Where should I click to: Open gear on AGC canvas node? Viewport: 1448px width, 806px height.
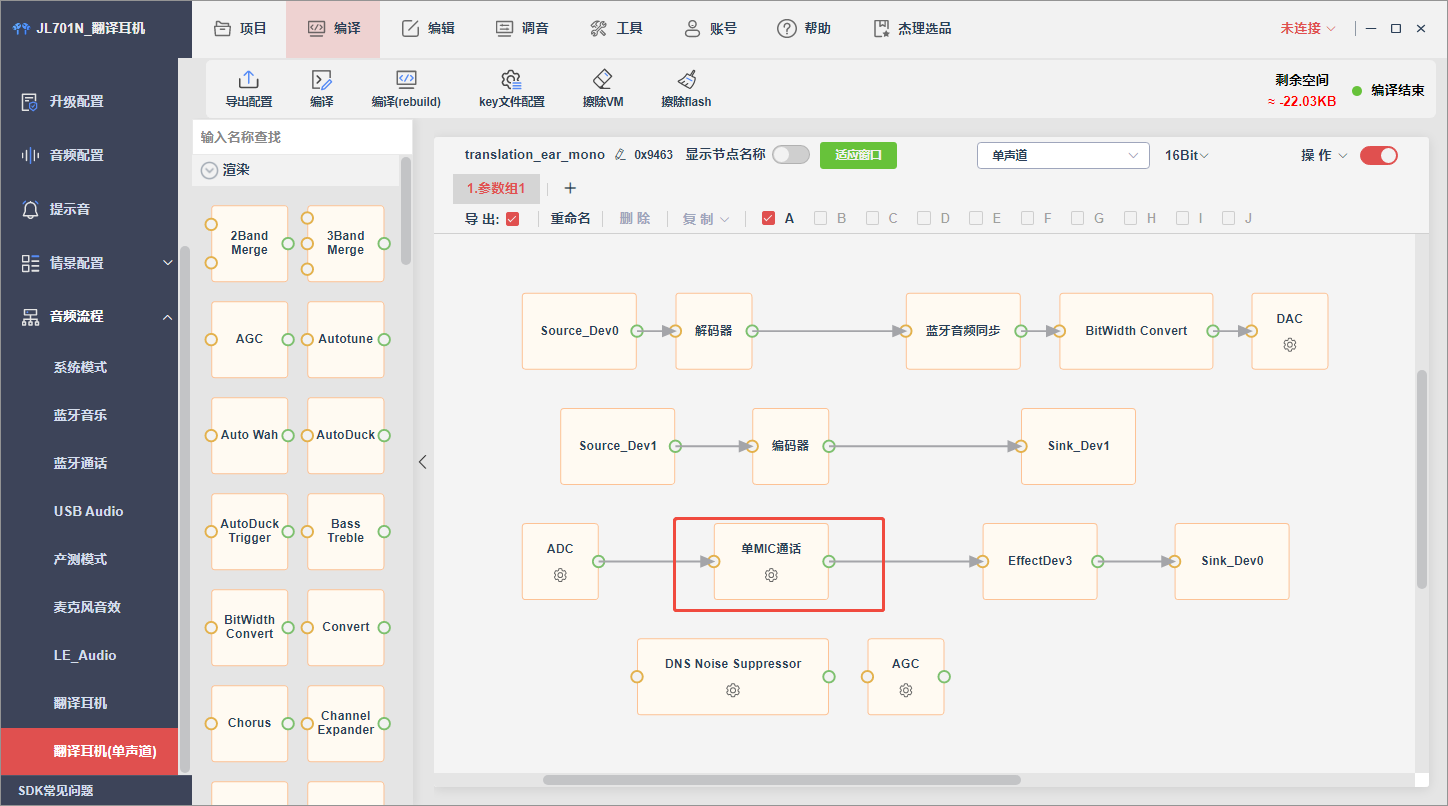pyautogui.click(x=906, y=690)
